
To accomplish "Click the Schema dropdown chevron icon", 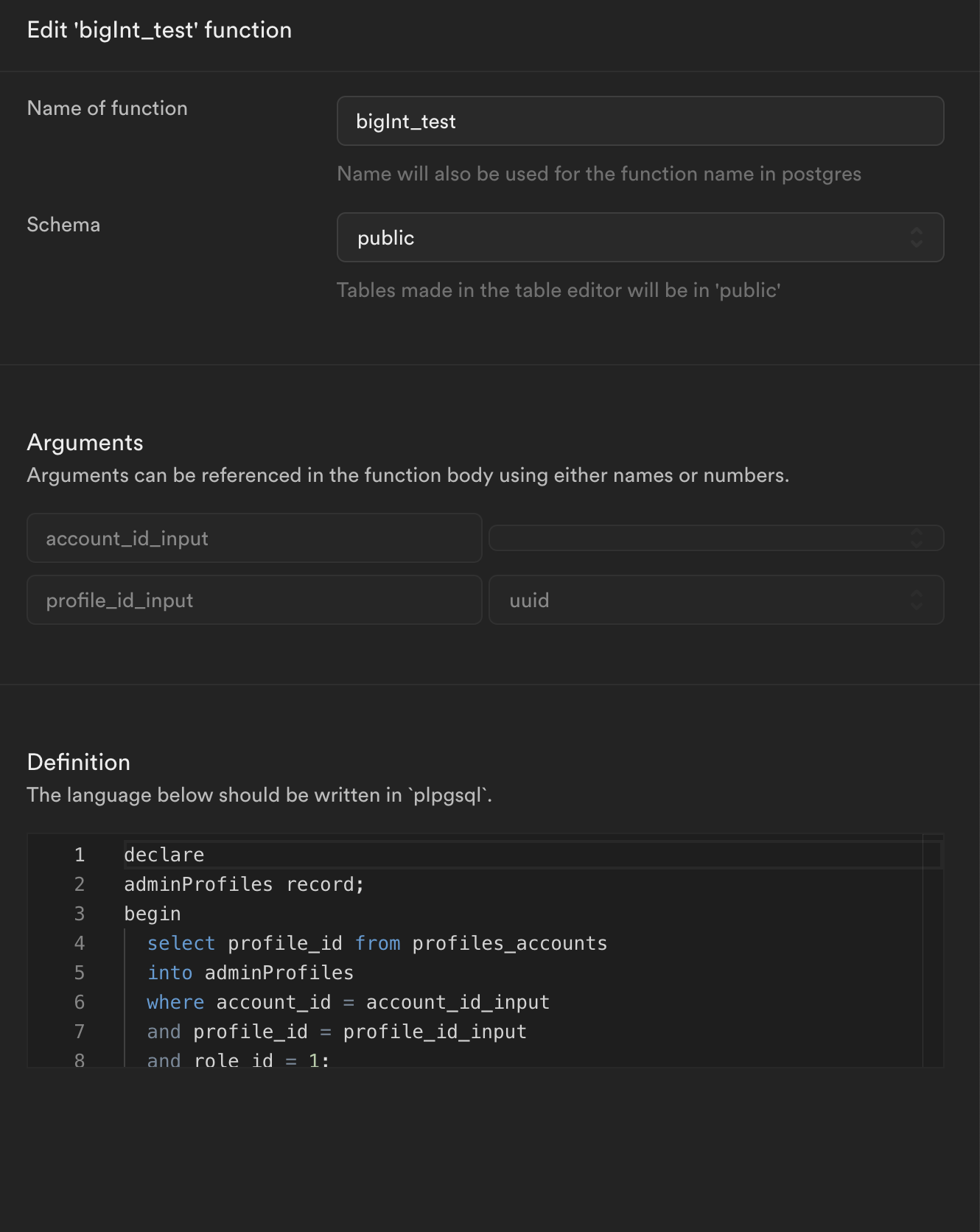I will coord(916,237).
